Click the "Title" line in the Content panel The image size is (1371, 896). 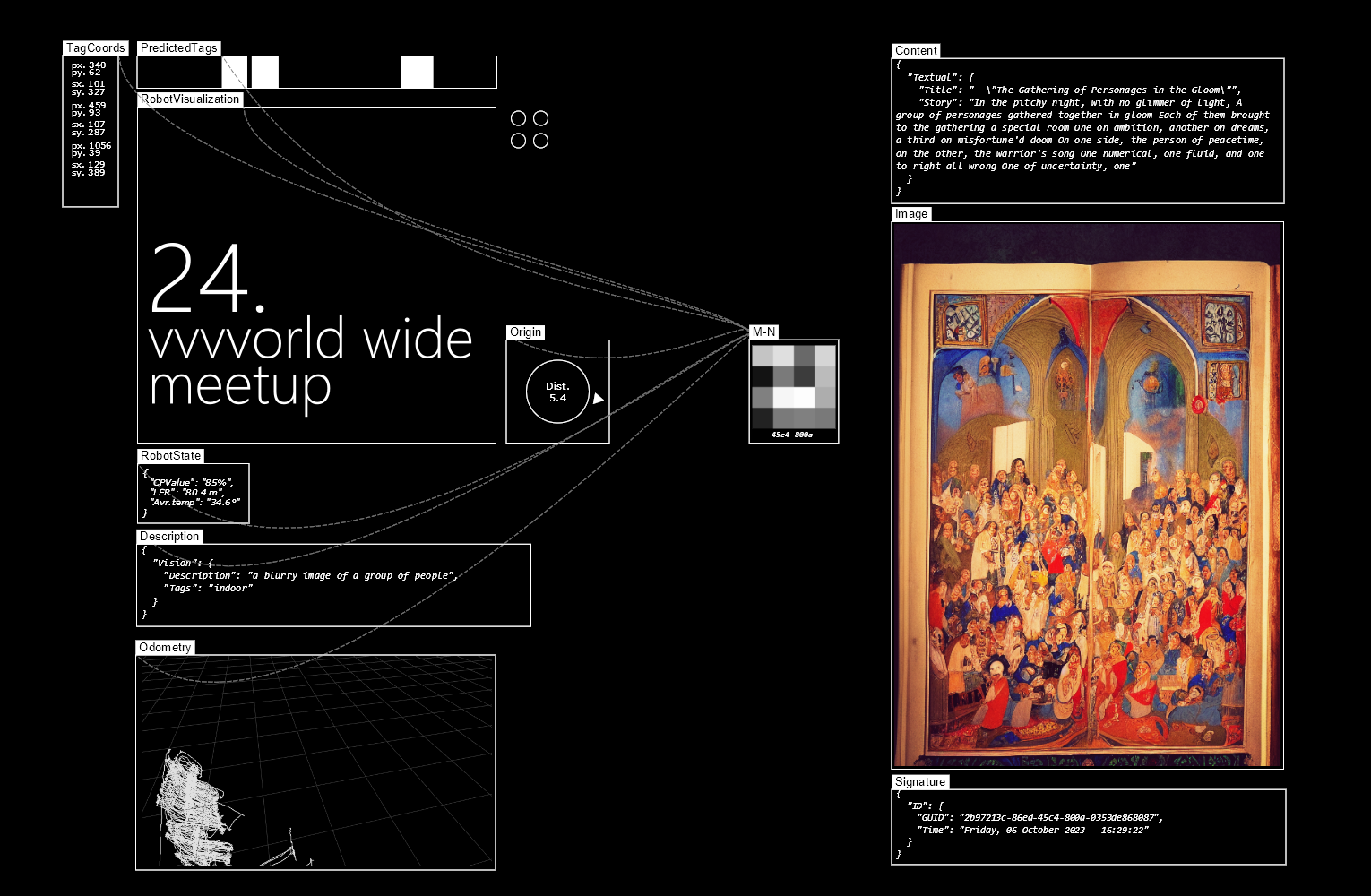(x=1080, y=90)
